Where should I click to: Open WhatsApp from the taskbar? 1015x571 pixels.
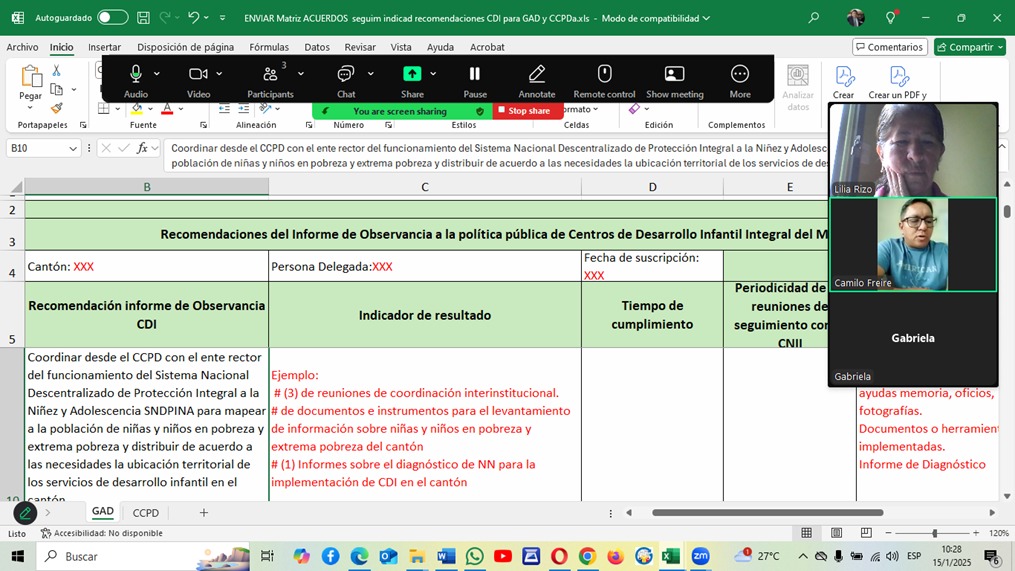(x=474, y=556)
